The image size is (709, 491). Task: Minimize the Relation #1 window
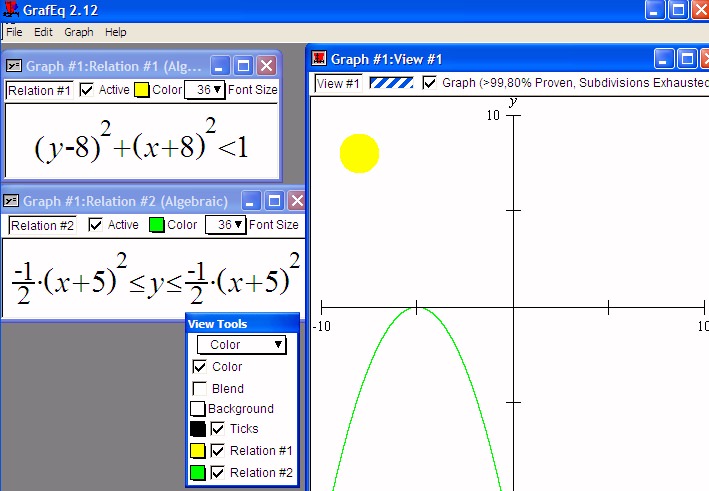(x=220, y=66)
